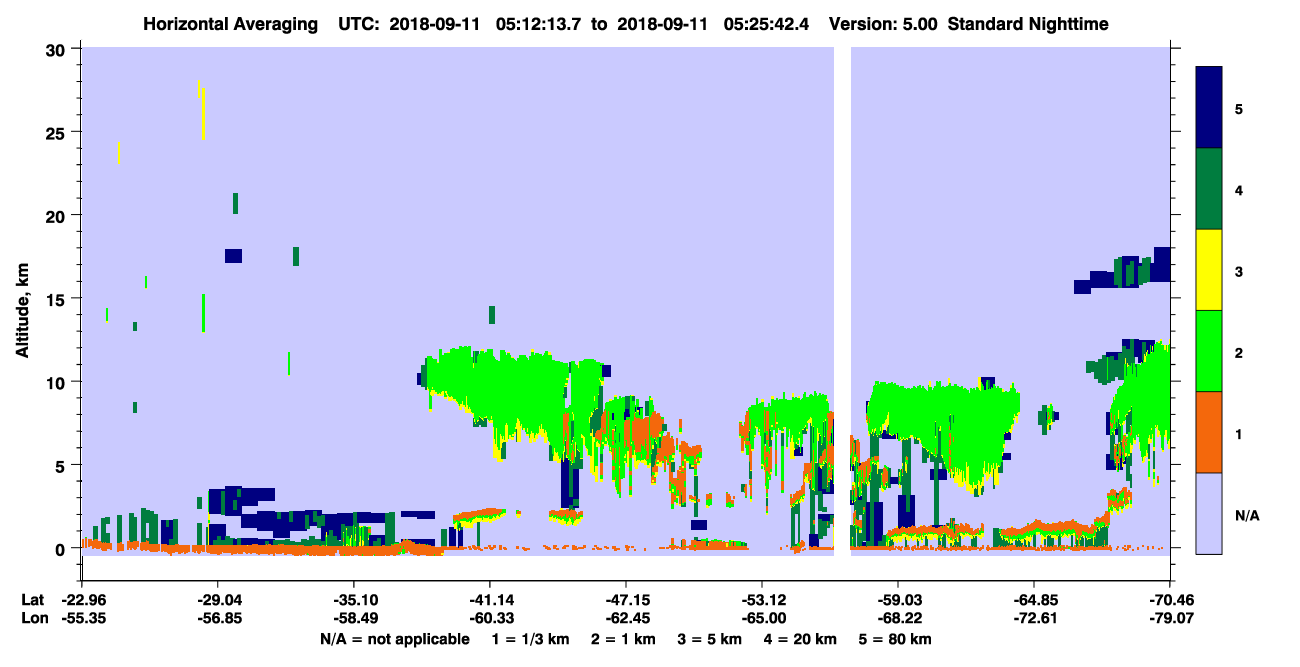Click the legend text '5 = 80 km'
This screenshot has width=1300, height=667.
pyautogui.click(x=895, y=639)
